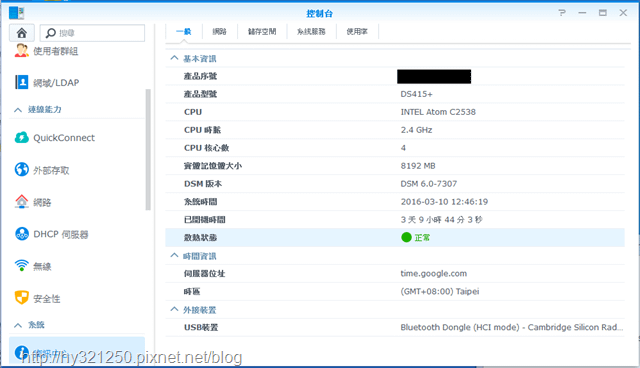Viewport: 640px width, 368px height.
Task: Click the 8192 MB memory value
Action: point(418,166)
